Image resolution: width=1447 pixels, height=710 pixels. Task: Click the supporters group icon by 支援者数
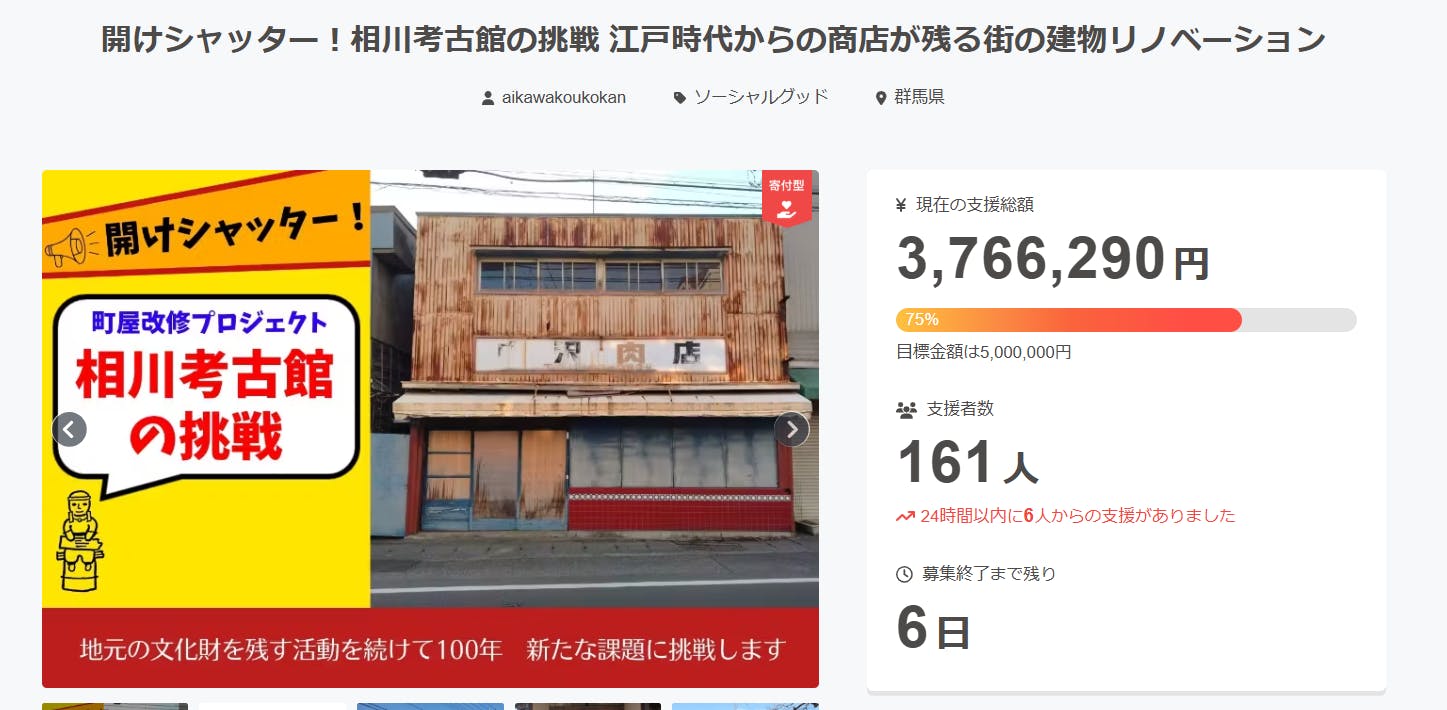tap(906, 410)
